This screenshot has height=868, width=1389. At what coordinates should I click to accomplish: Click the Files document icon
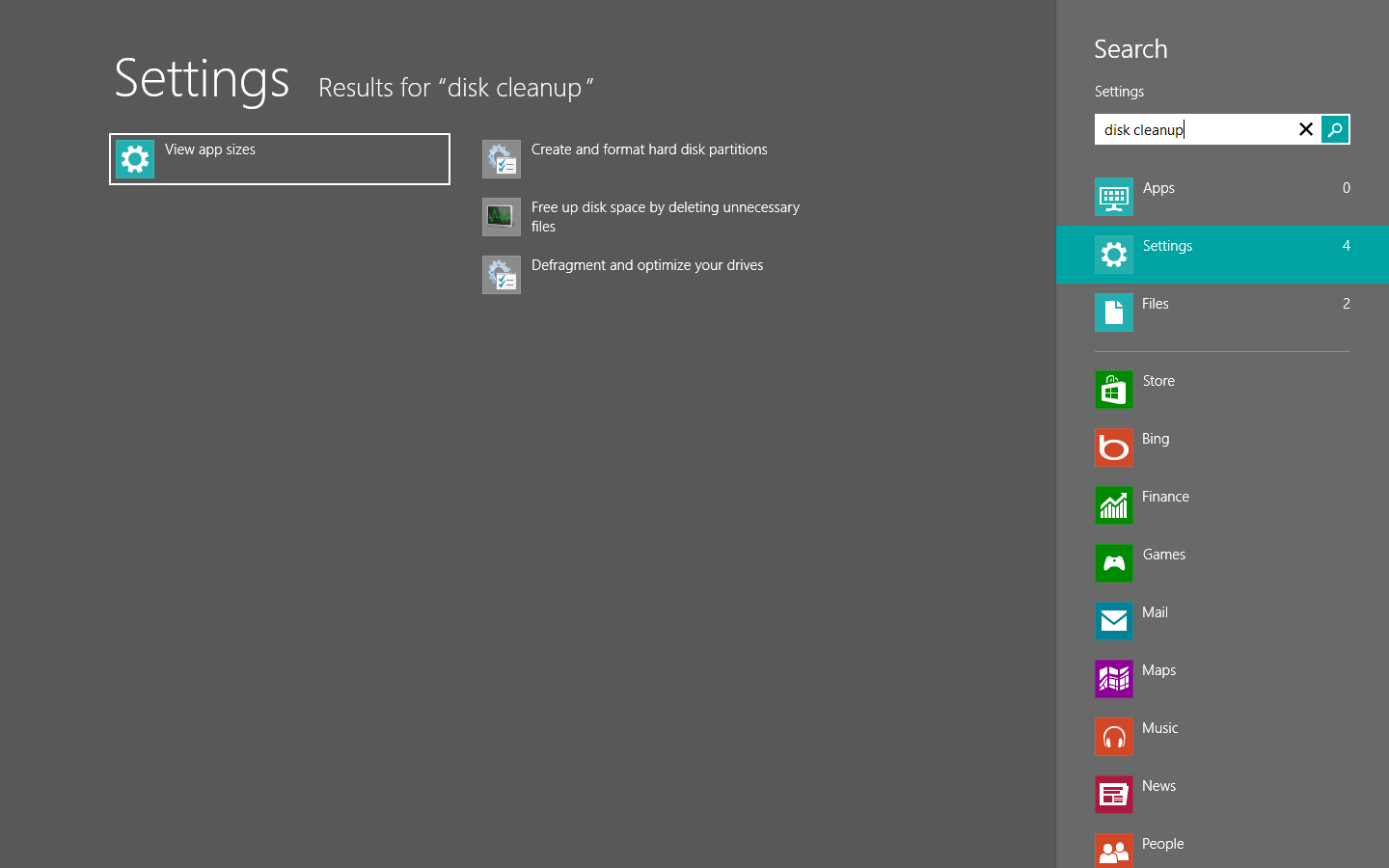(1114, 312)
